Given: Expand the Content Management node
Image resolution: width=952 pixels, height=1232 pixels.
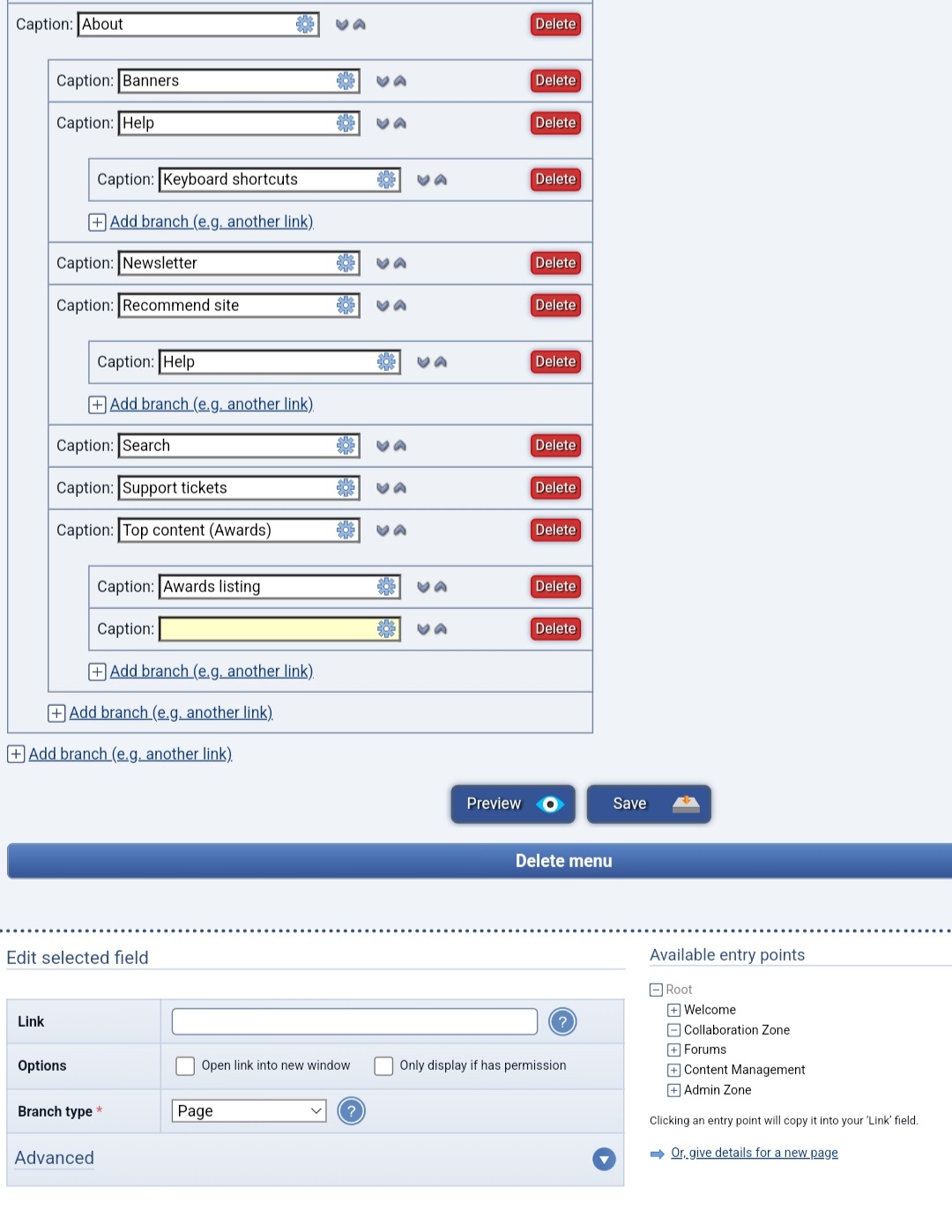Looking at the screenshot, I should [673, 1071].
